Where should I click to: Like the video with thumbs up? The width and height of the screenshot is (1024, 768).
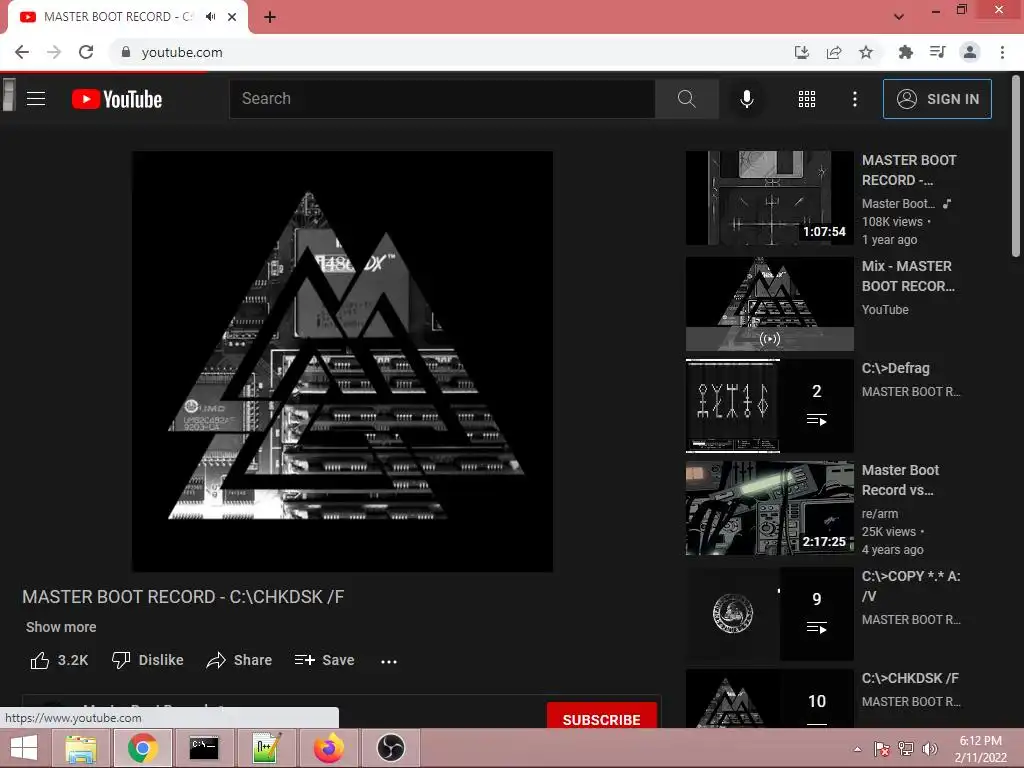coord(59,660)
